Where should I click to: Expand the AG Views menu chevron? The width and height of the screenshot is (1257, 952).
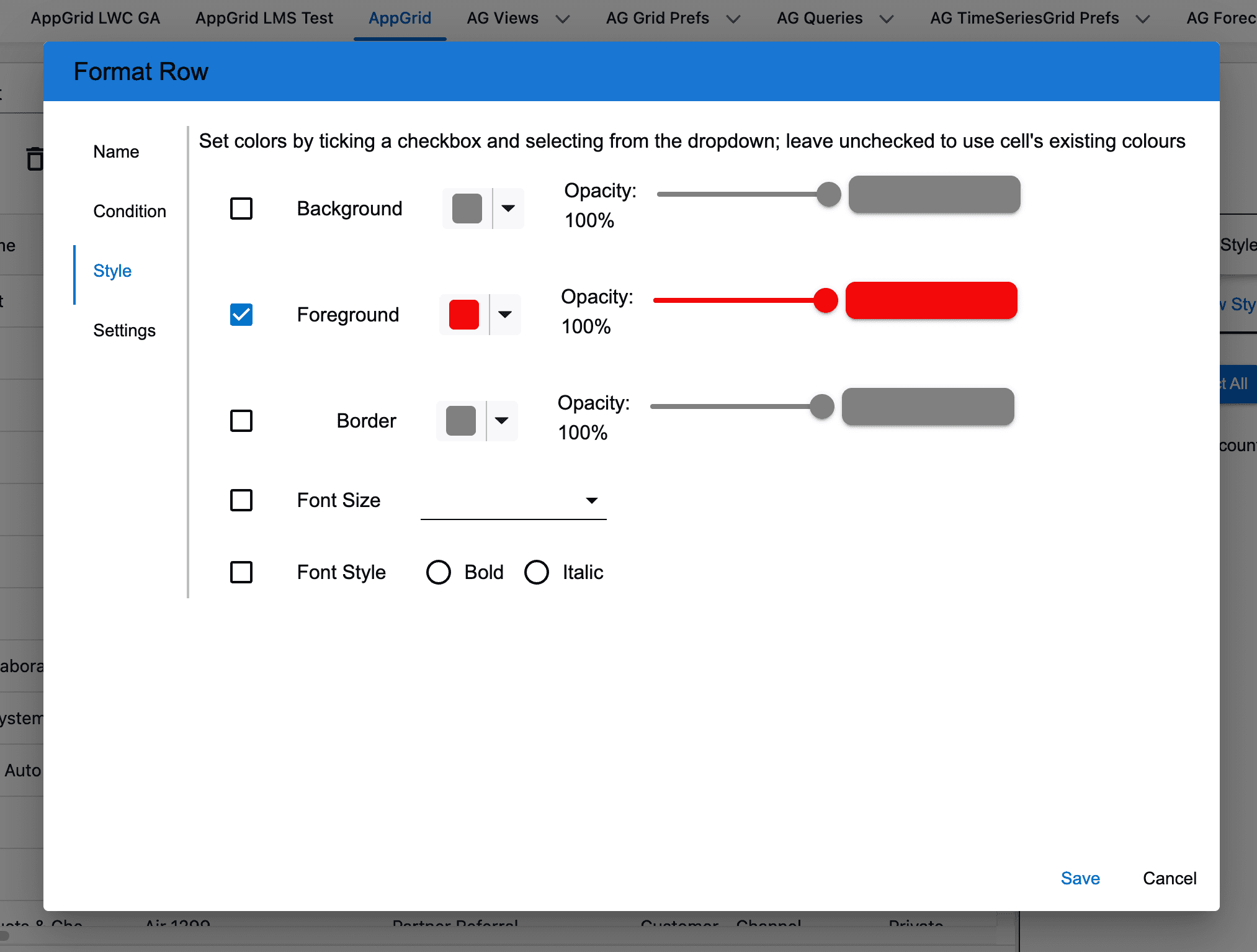tap(563, 19)
